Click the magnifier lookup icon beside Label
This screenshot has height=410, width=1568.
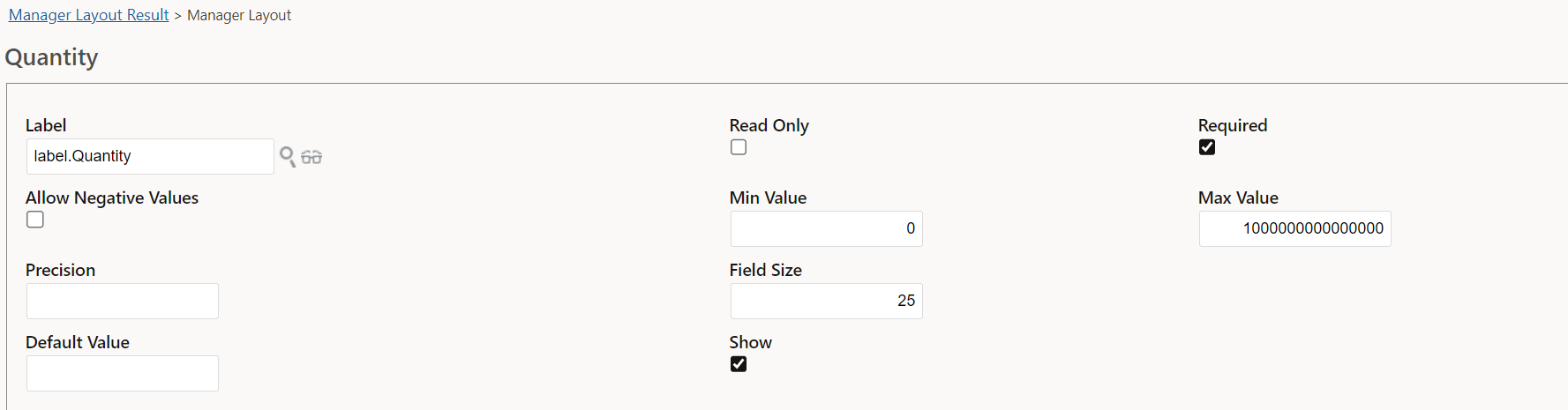(288, 157)
